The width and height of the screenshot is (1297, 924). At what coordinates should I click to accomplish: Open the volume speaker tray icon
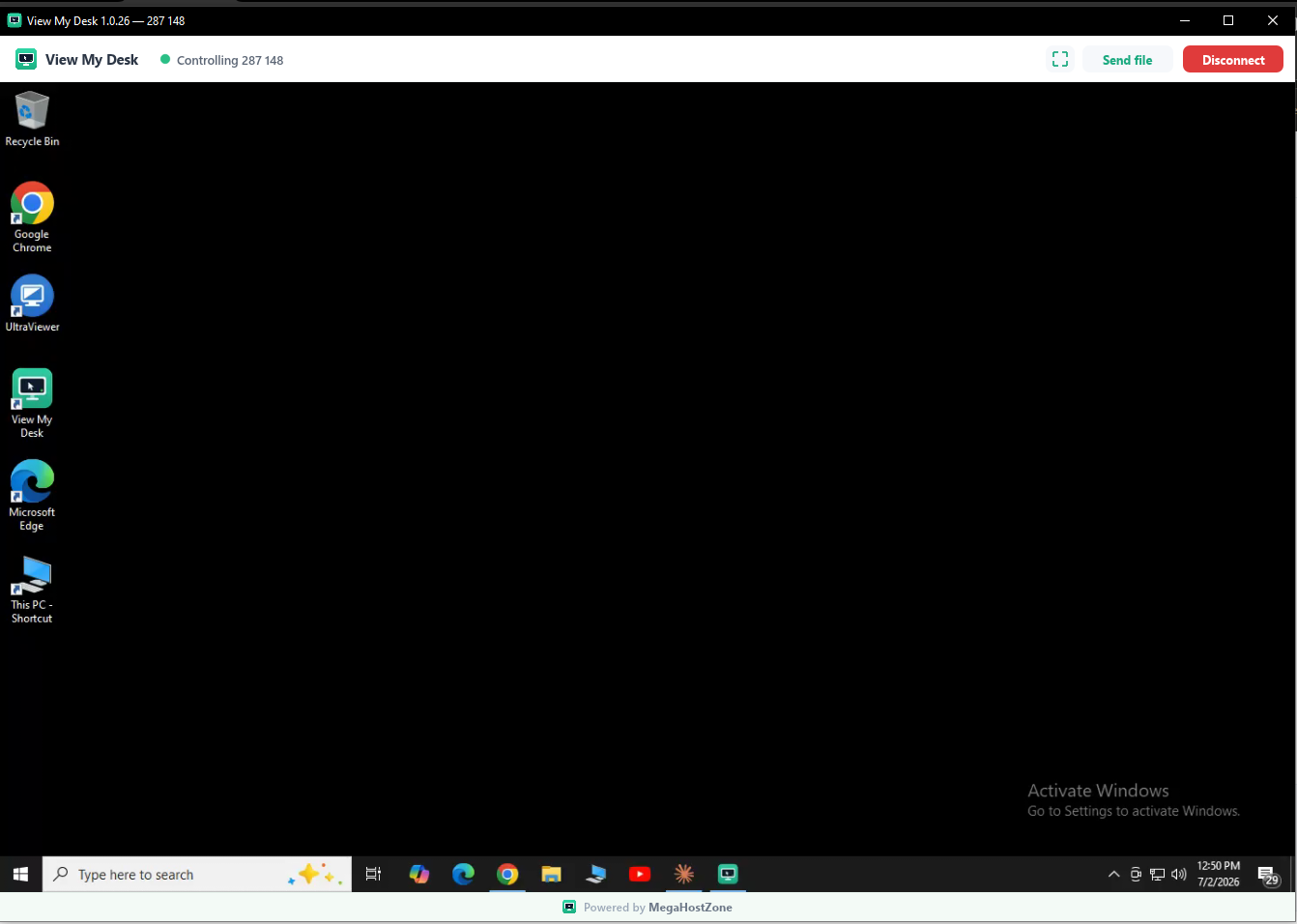click(x=1178, y=875)
